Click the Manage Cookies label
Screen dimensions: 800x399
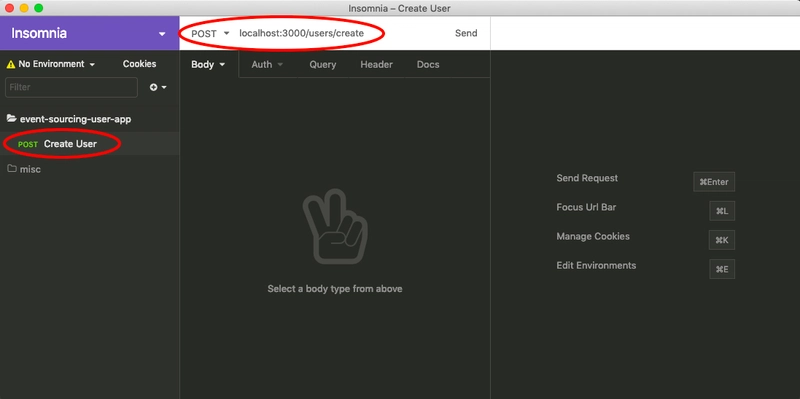pos(593,237)
